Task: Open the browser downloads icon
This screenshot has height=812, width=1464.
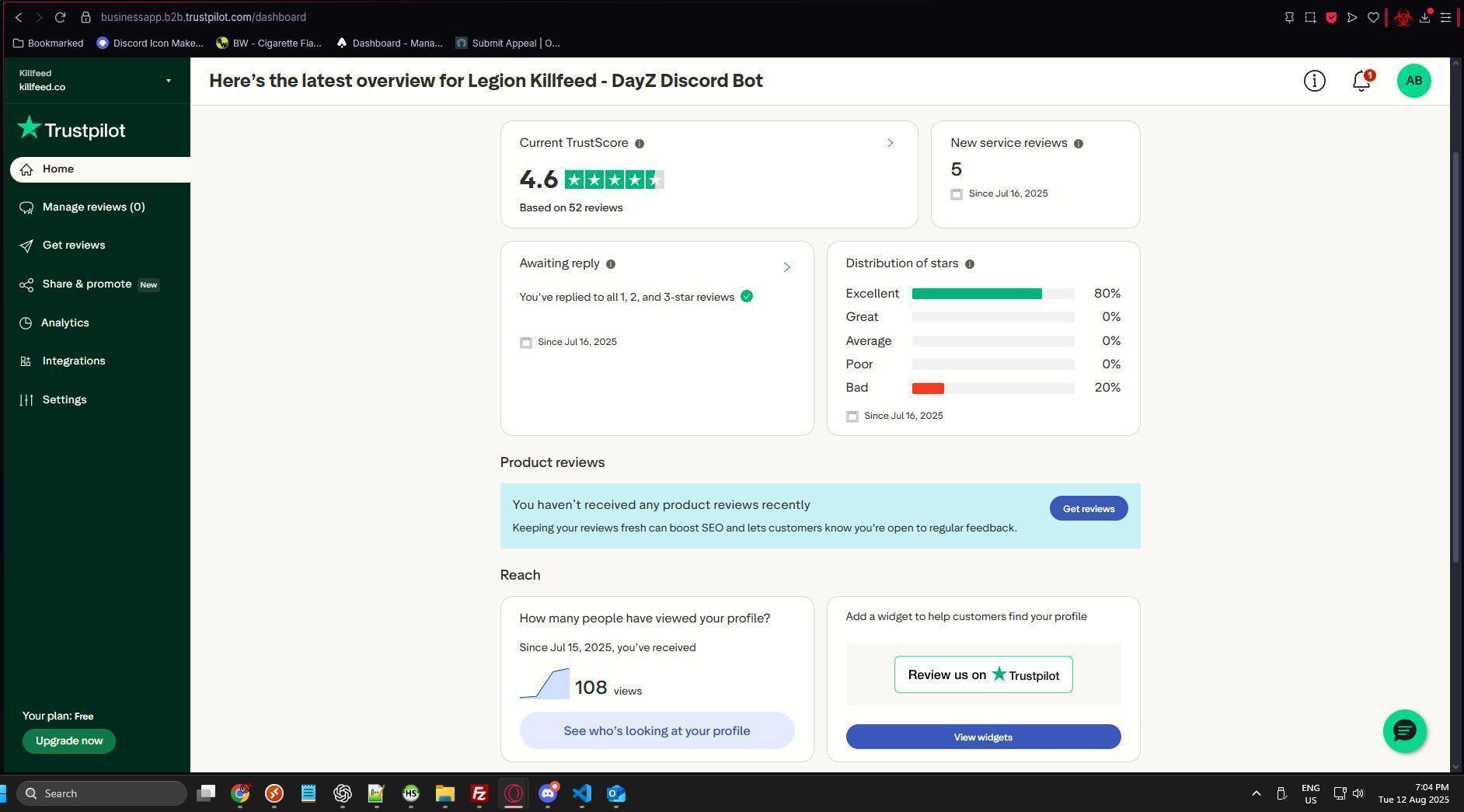Action: point(1425,17)
